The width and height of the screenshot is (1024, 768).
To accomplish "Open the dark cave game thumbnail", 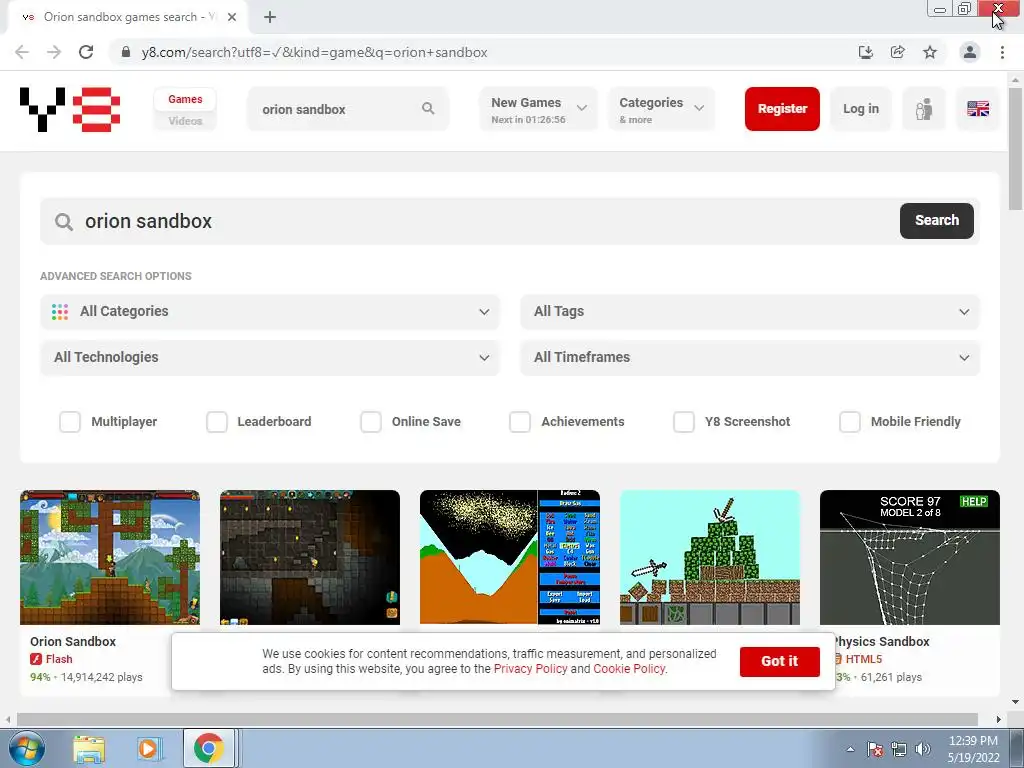I will pyautogui.click(x=310, y=557).
